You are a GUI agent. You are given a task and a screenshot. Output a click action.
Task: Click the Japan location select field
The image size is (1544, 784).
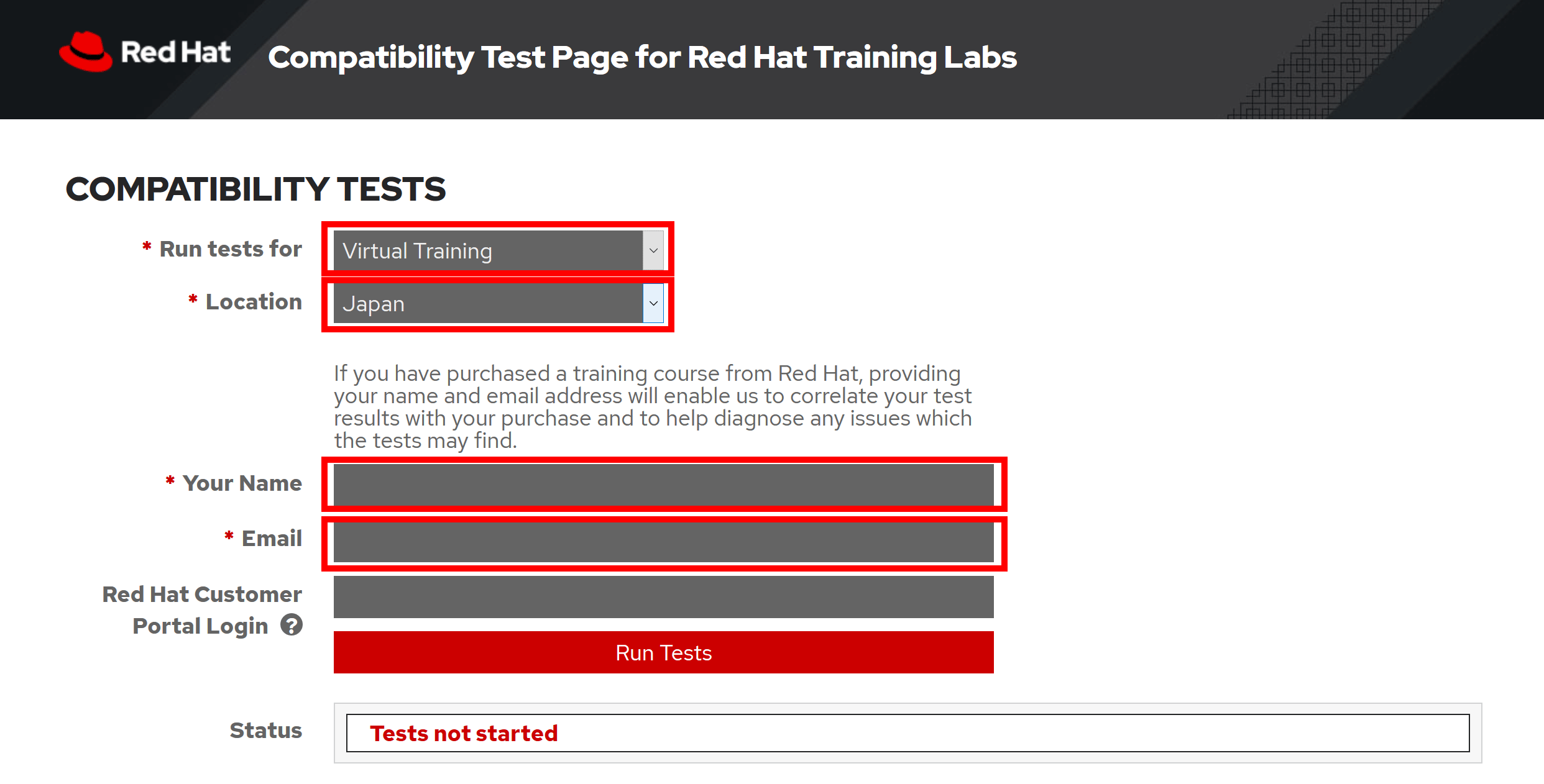click(499, 303)
